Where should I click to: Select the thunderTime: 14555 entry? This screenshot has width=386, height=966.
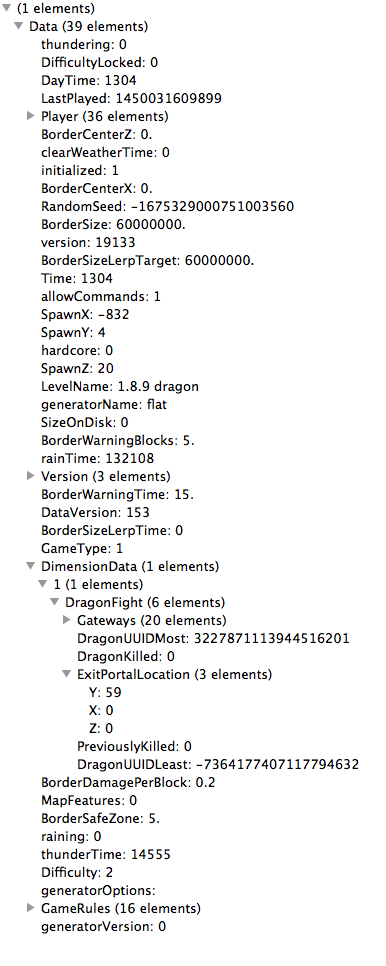point(106,854)
